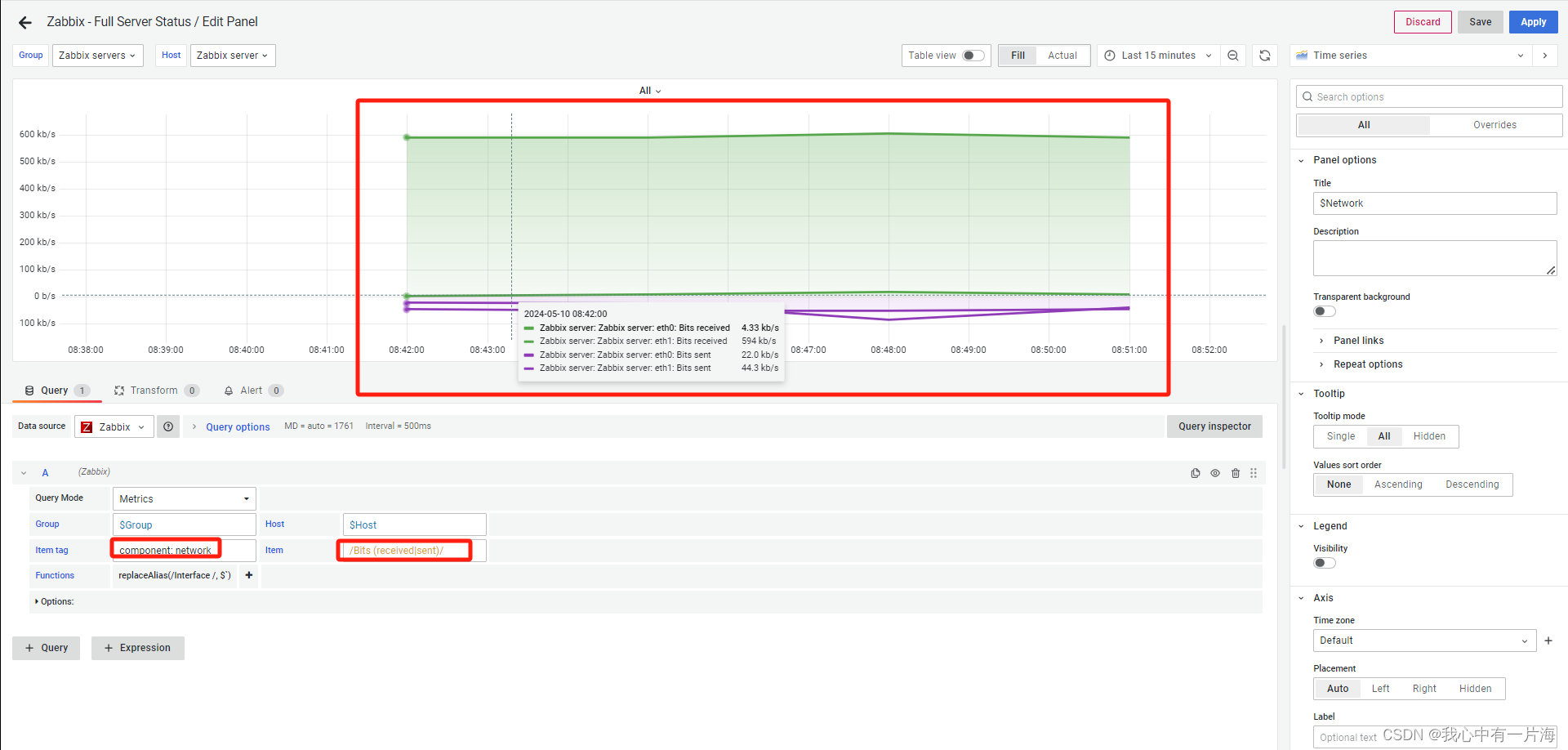Screen dimensions: 1568x750
Task: Open the Zabbix server host dropdown
Action: 233,56
